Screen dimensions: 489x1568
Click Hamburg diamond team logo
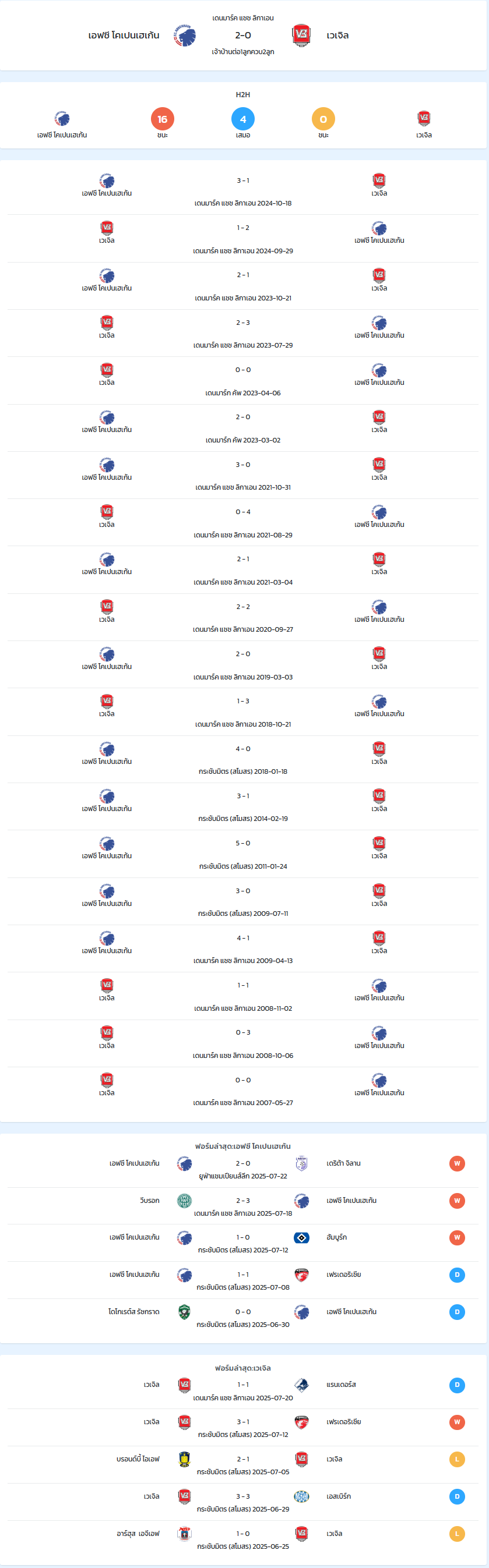[x=301, y=1238]
